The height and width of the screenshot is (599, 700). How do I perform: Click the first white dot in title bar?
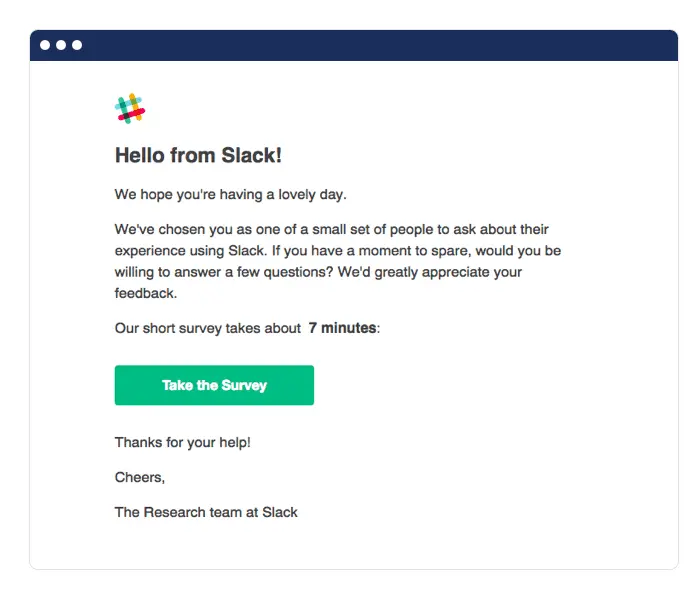coord(46,45)
